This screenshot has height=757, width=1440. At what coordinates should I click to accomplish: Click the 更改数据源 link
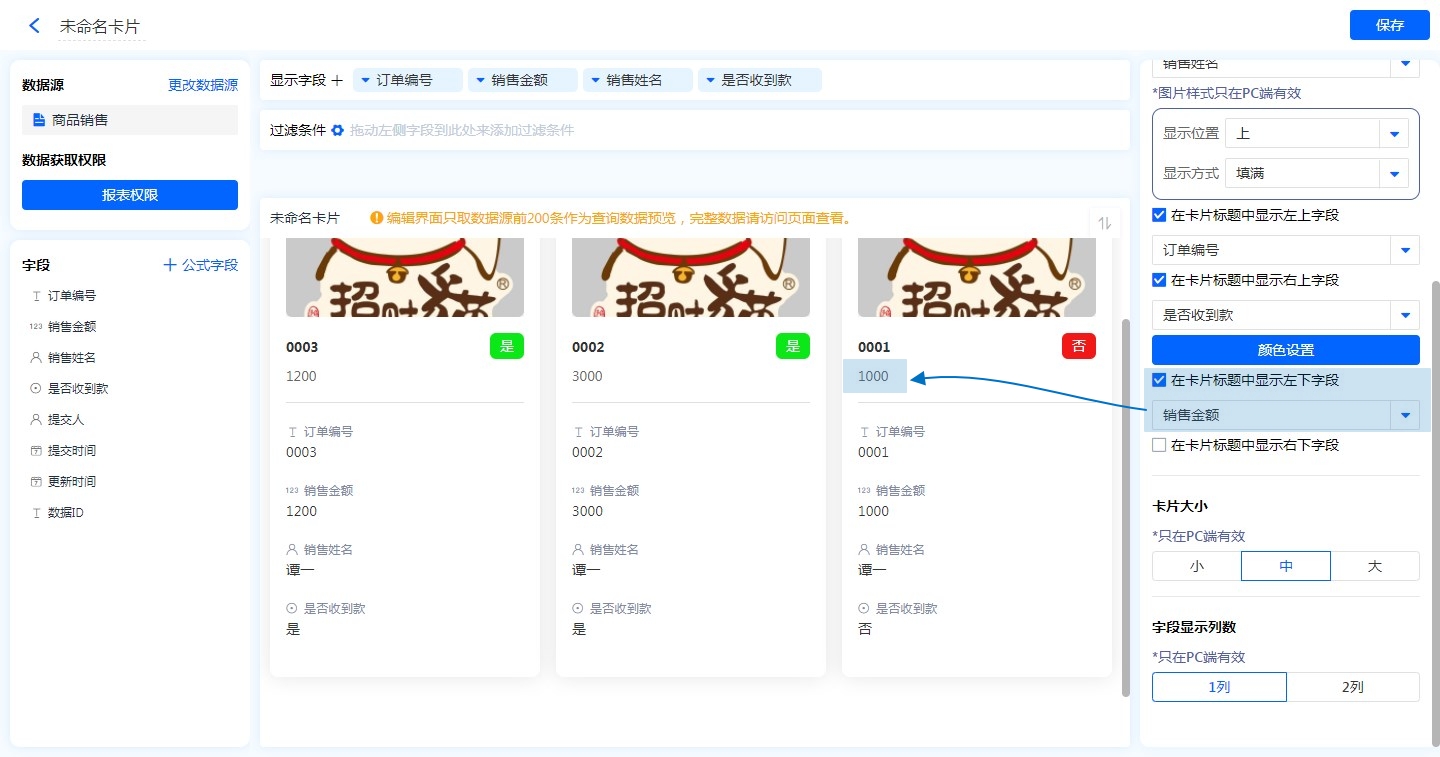(x=203, y=85)
